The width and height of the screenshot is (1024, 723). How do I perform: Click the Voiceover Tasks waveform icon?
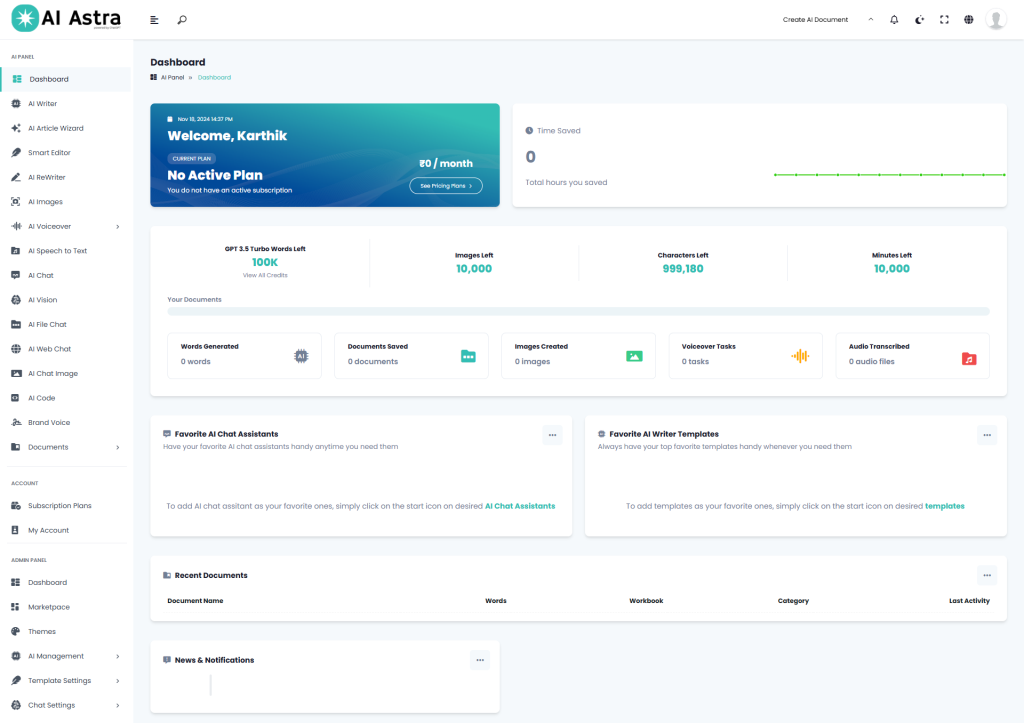(800, 356)
